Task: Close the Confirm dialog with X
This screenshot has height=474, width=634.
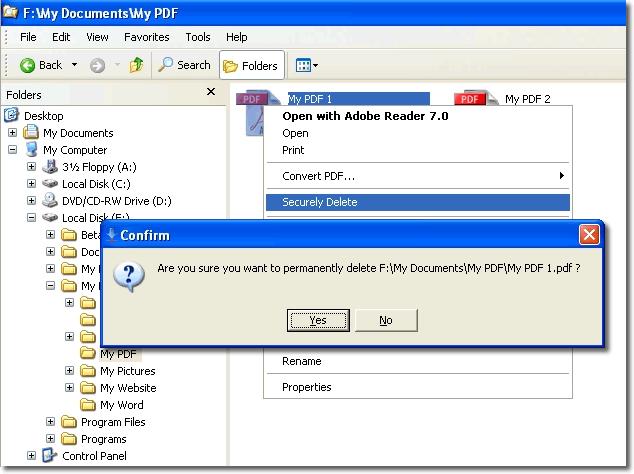Action: (589, 235)
